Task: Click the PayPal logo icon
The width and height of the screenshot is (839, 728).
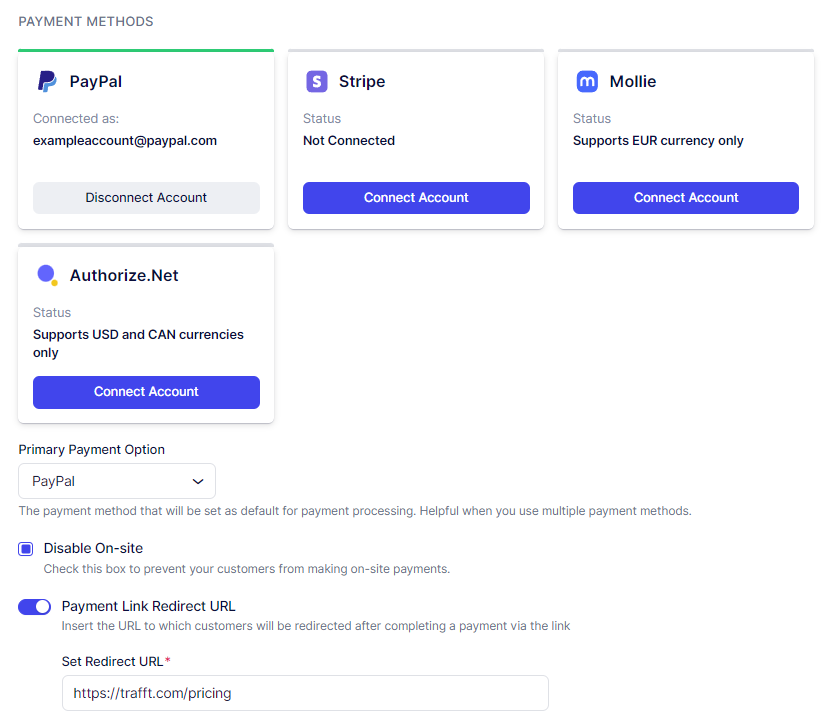Action: [x=47, y=82]
